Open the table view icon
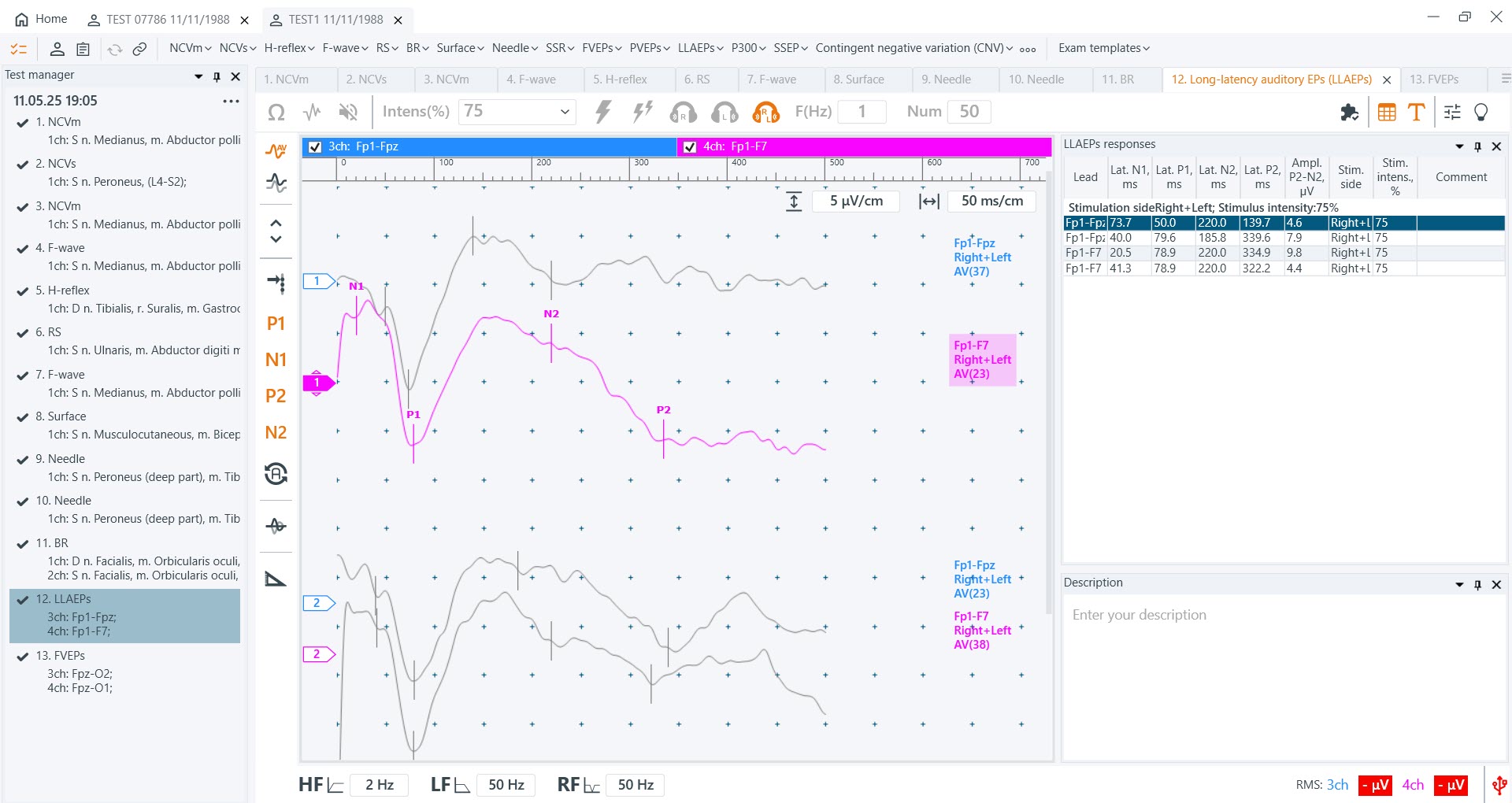This screenshot has height=803, width=1512. (1387, 113)
